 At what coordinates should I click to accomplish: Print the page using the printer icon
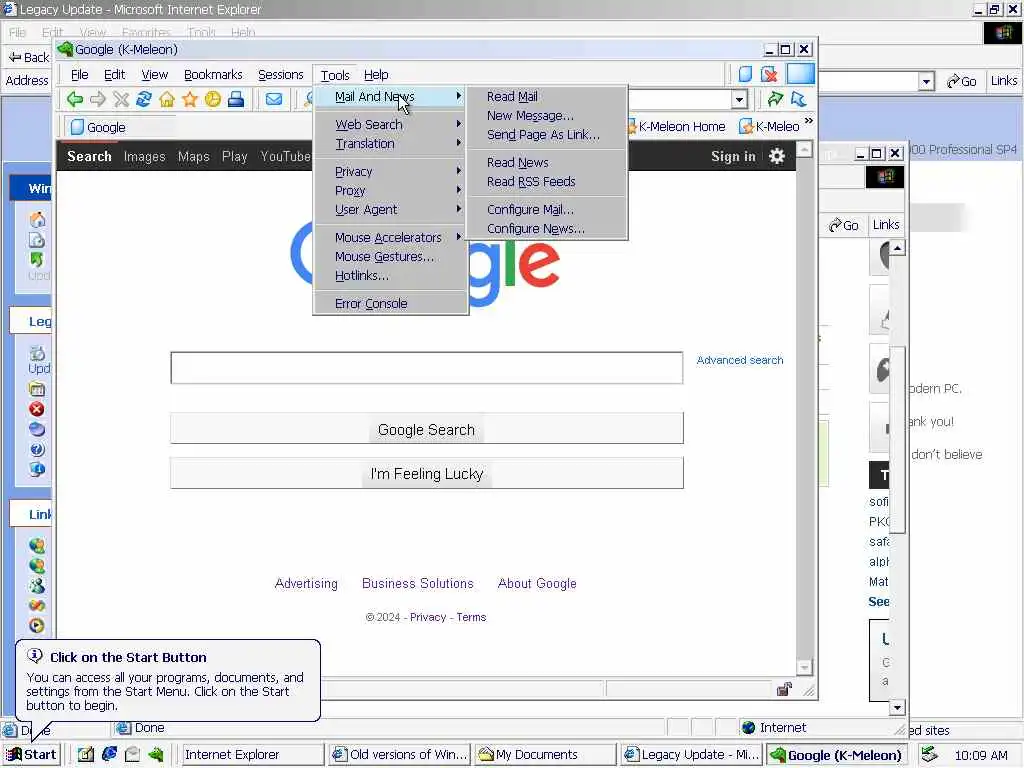pyautogui.click(x=236, y=99)
